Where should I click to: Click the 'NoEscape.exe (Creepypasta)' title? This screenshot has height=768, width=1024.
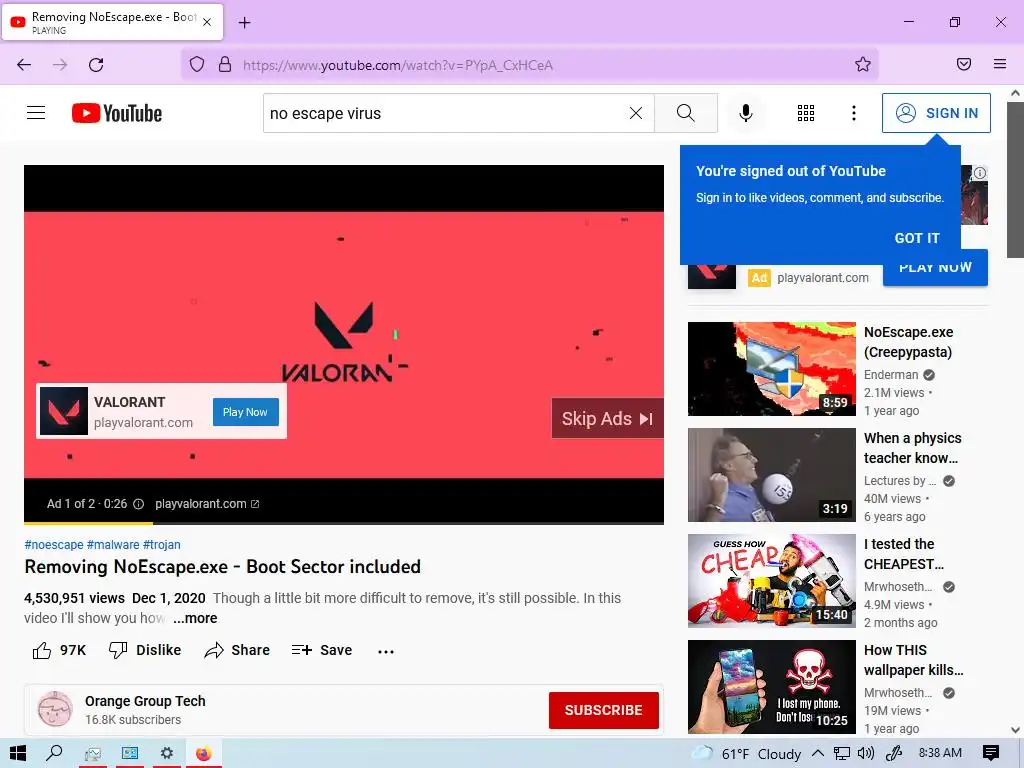point(908,342)
